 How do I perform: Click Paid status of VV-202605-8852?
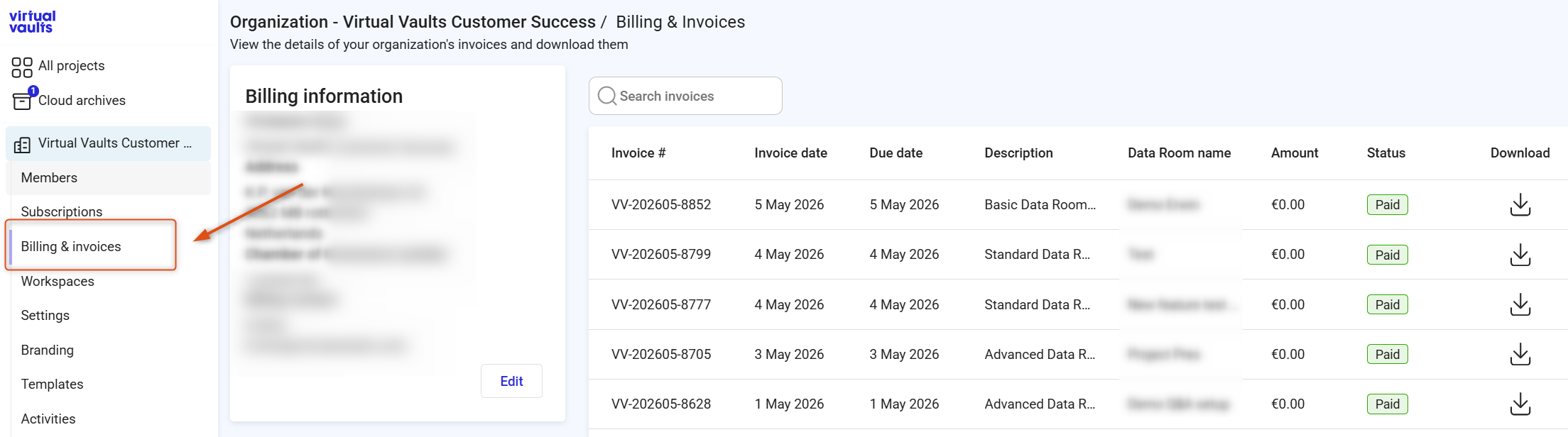click(x=1388, y=205)
